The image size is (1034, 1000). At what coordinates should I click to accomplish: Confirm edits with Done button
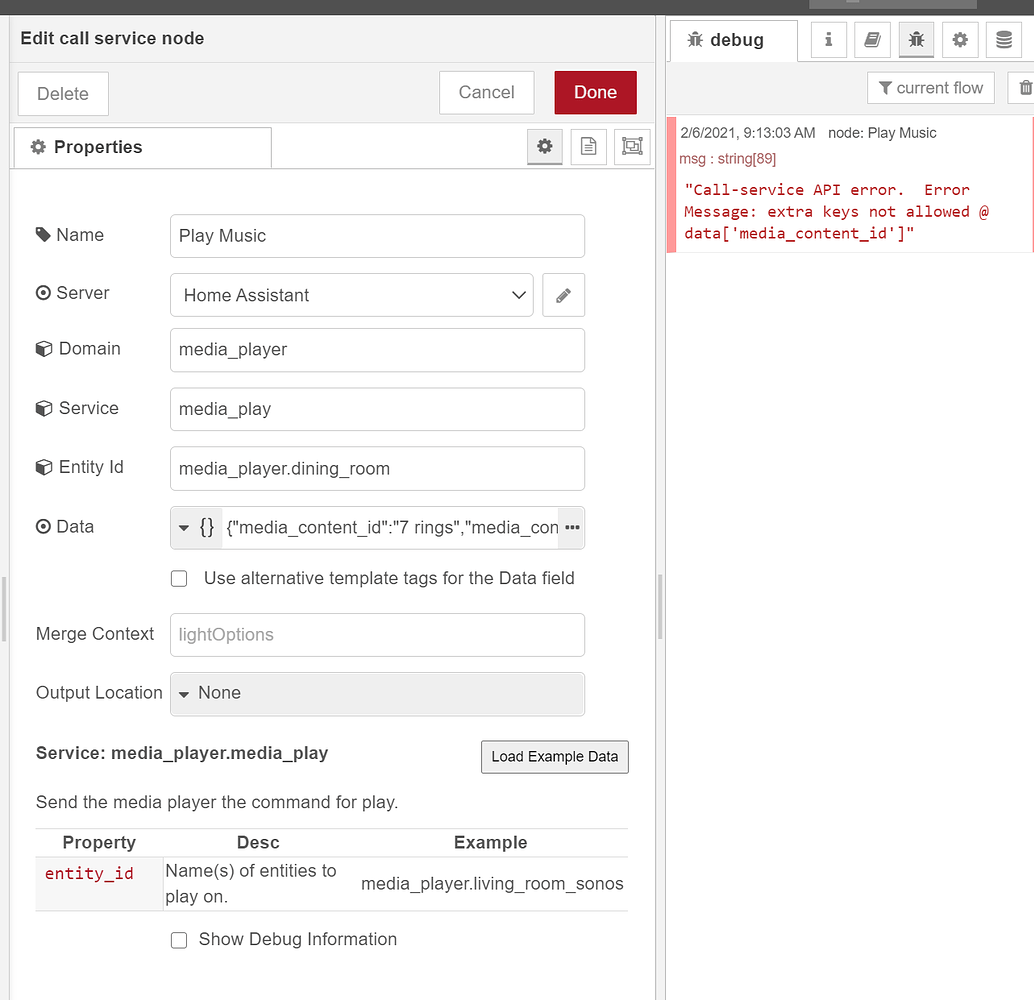pos(595,92)
